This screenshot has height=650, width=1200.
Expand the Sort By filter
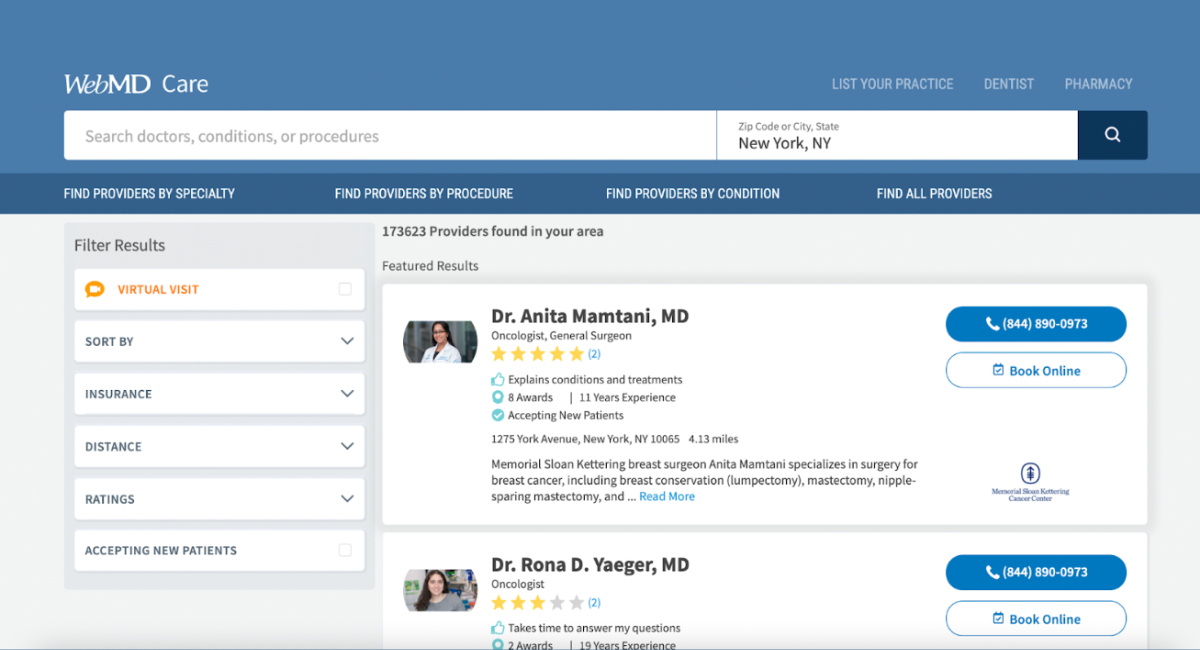pos(219,341)
